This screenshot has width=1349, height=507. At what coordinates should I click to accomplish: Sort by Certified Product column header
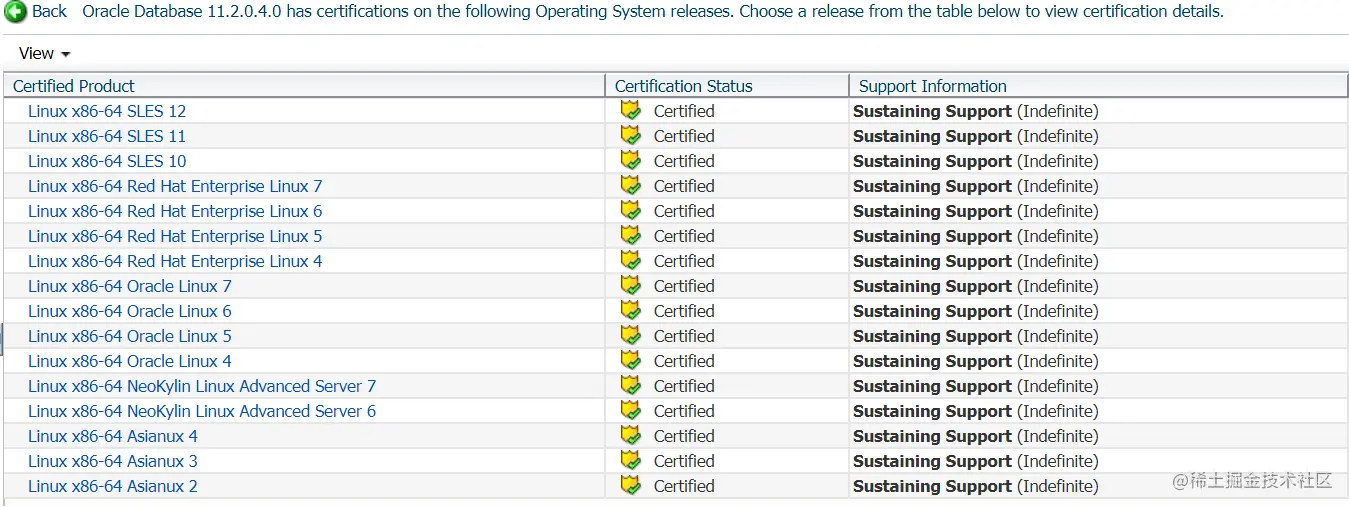point(74,86)
